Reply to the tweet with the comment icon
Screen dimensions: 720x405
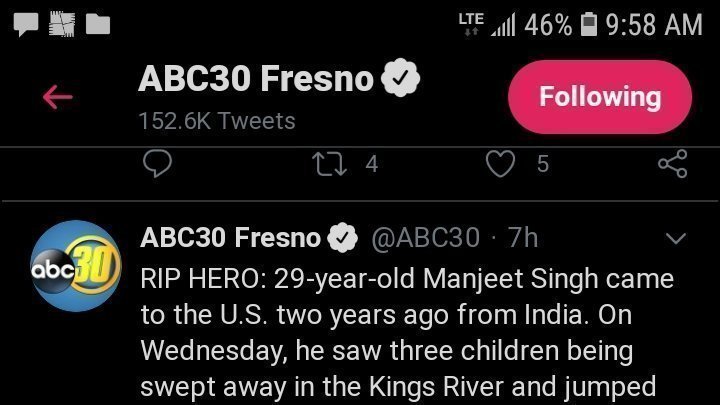(156, 163)
